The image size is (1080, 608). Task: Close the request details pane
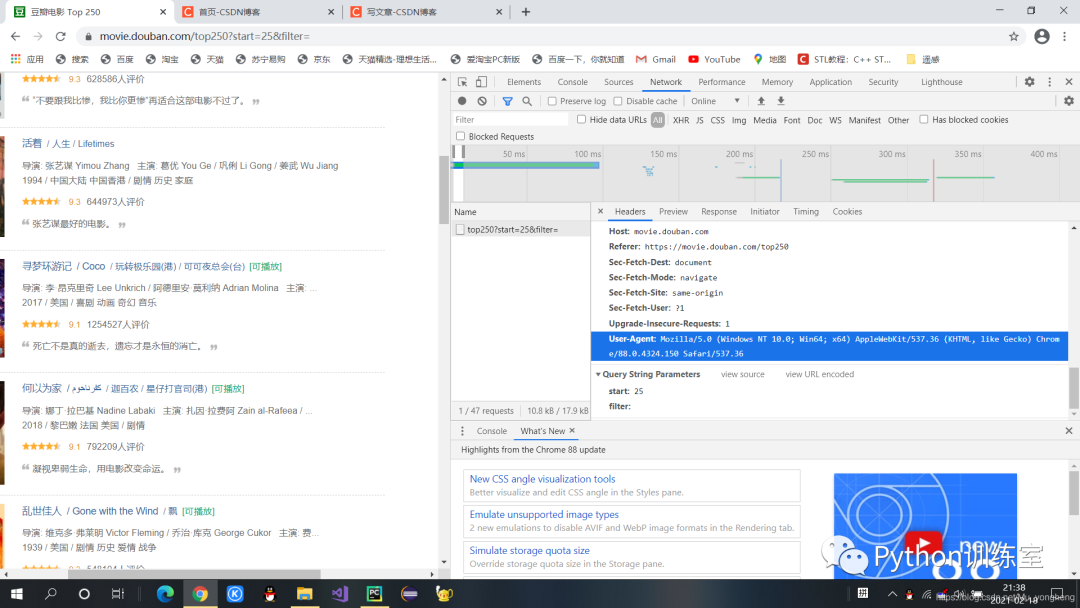point(601,211)
